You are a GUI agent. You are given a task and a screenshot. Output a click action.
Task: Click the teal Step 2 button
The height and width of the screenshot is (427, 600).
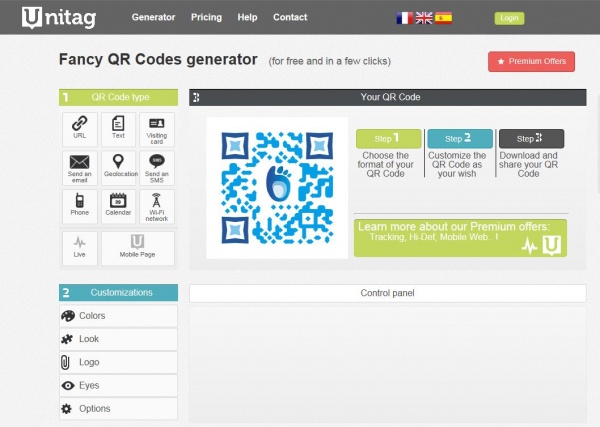[460, 139]
